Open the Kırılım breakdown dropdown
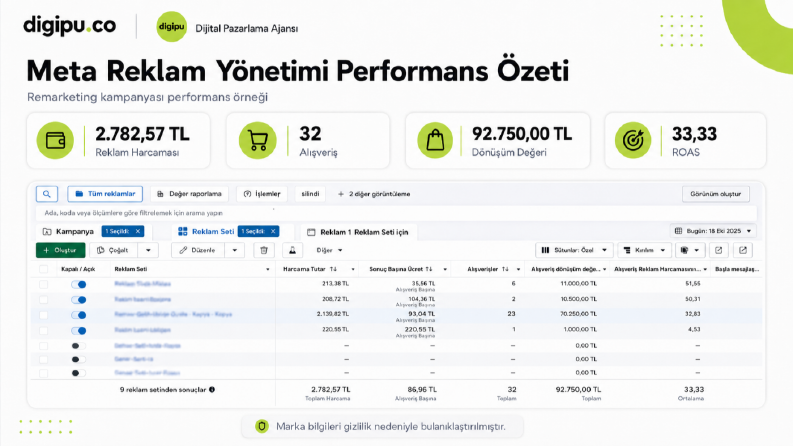793x446 pixels. [x=644, y=250]
